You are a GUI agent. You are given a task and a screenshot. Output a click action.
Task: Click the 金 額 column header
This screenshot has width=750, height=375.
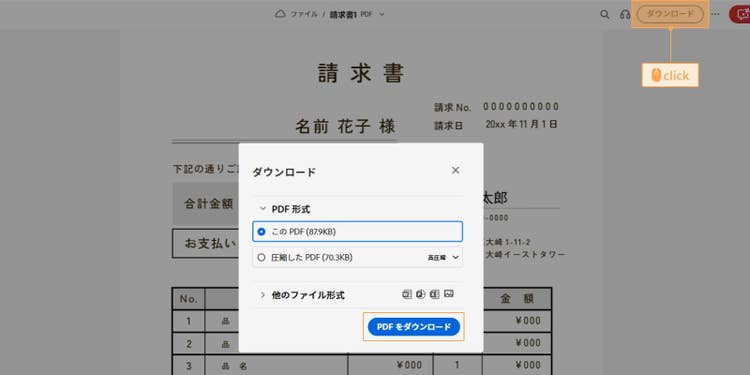pyautogui.click(x=517, y=299)
